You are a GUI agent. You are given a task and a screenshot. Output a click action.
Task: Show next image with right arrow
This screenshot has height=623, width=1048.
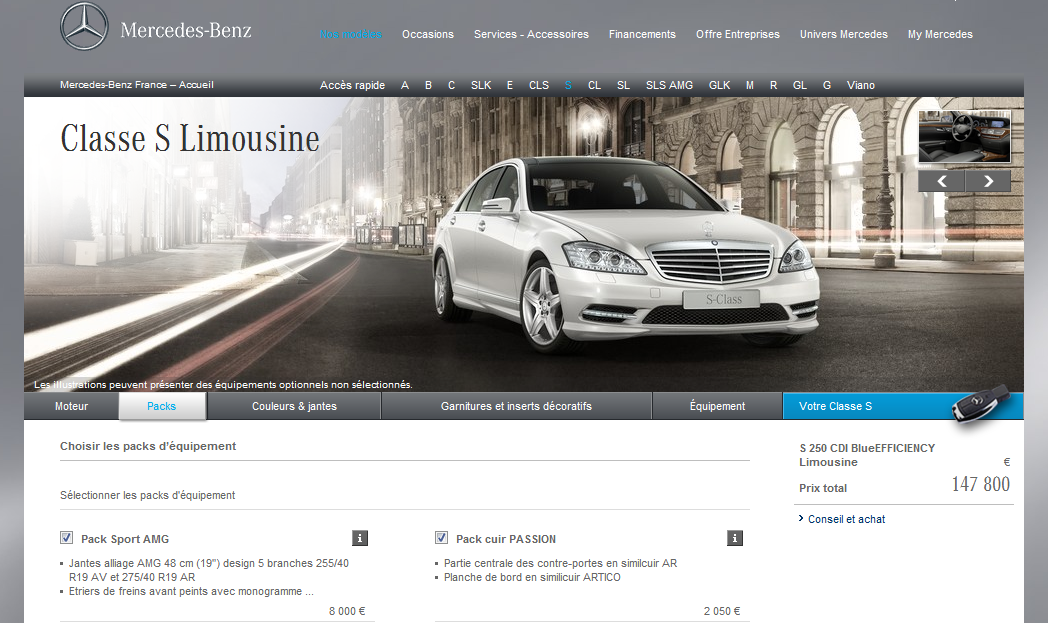[988, 181]
